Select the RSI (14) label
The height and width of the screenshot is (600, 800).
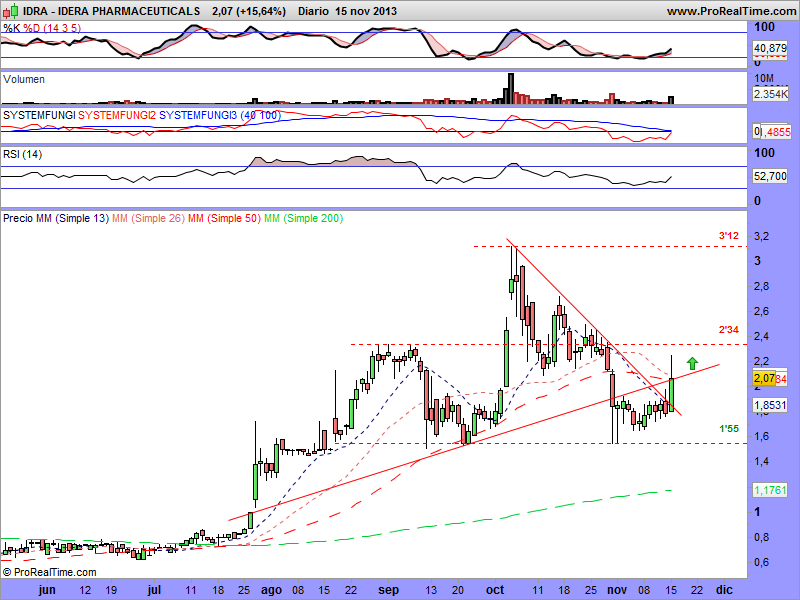(x=22, y=154)
